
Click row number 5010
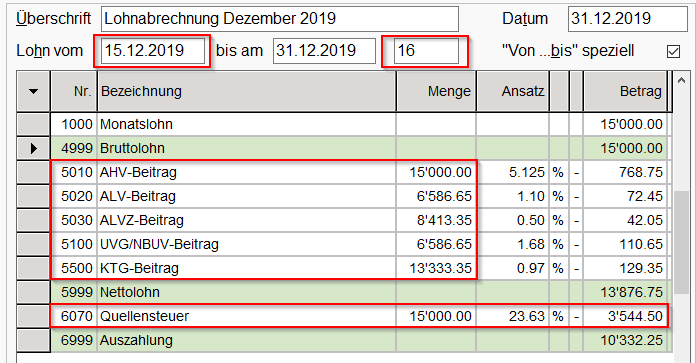coord(77,172)
